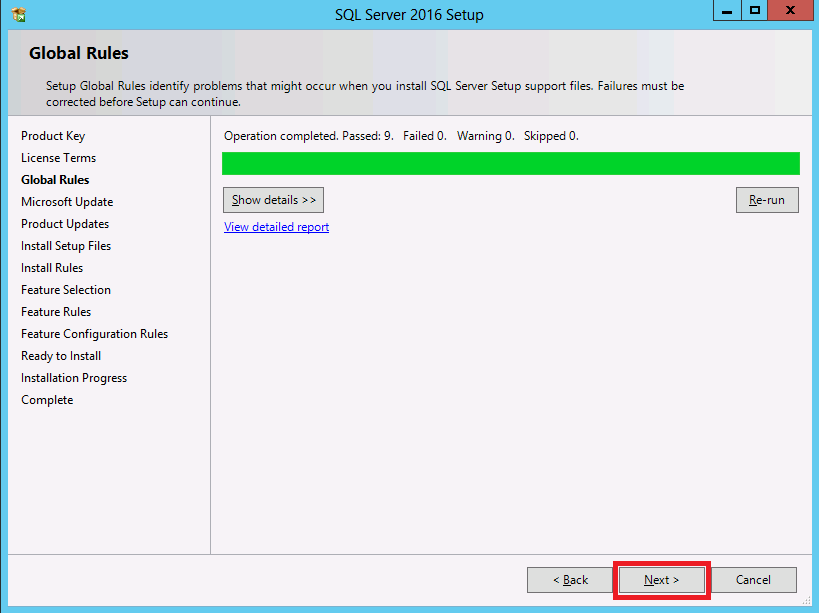Click the green rule check progress bar

pyautogui.click(x=510, y=163)
